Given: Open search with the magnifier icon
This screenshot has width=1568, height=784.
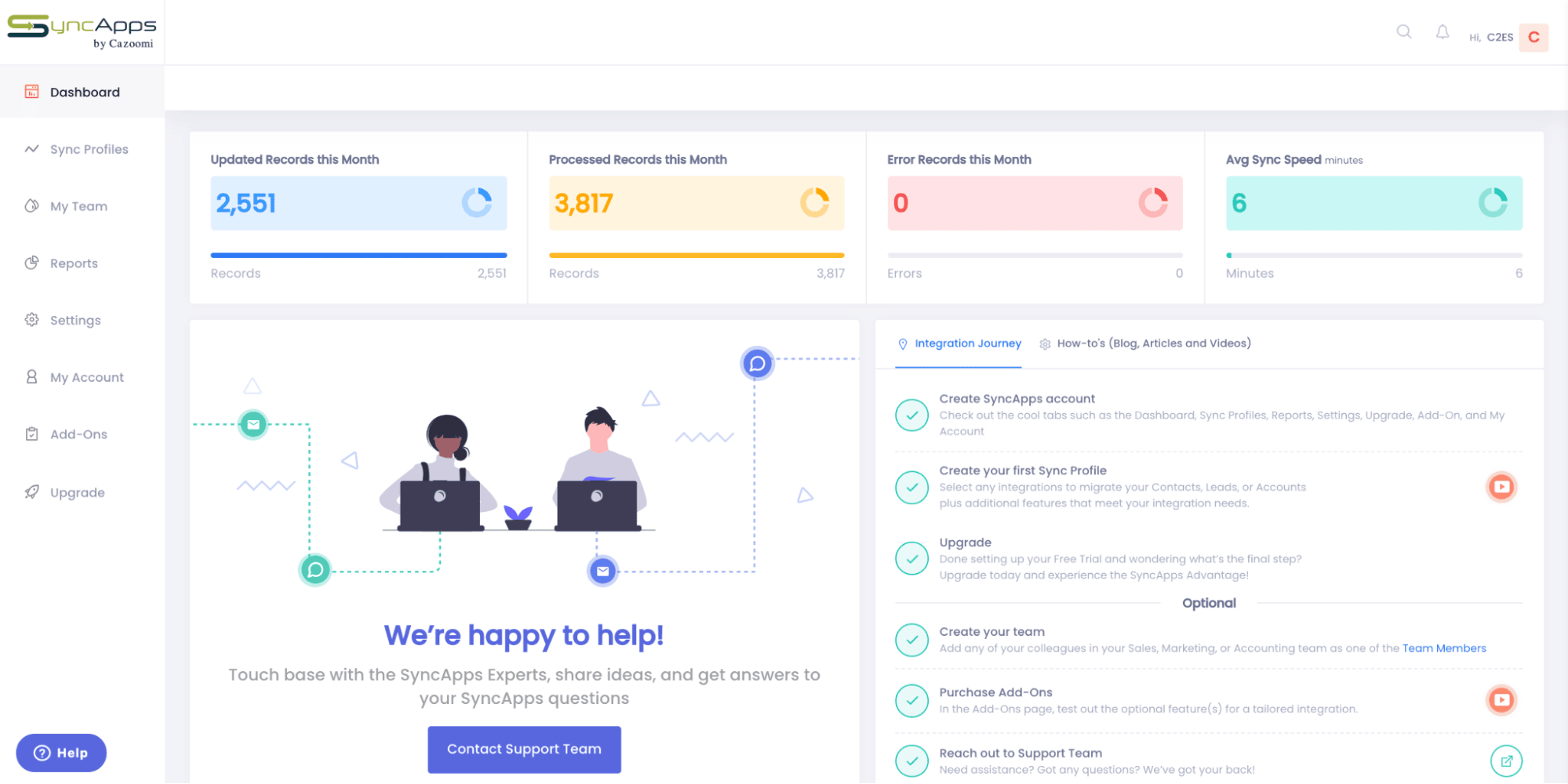Looking at the screenshot, I should click(x=1404, y=31).
